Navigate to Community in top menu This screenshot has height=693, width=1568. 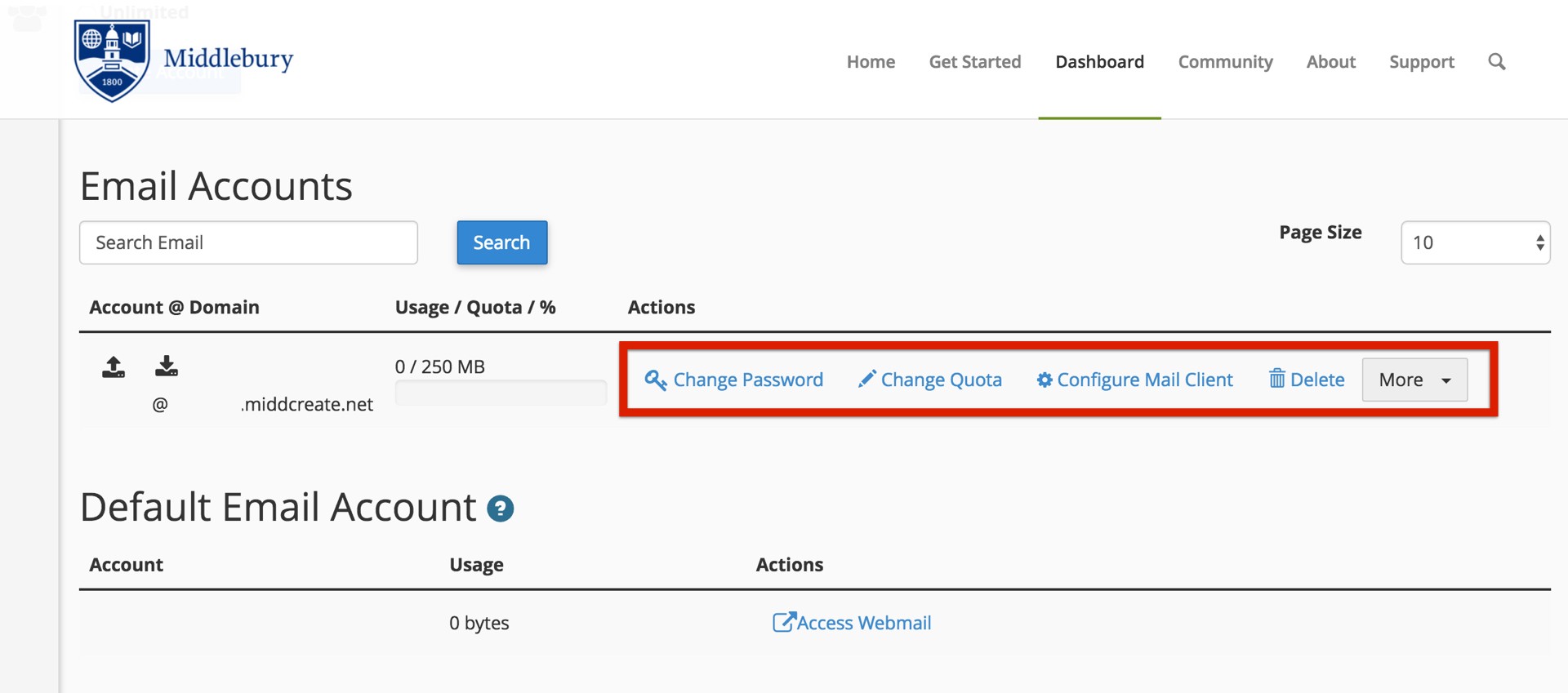pos(1225,62)
